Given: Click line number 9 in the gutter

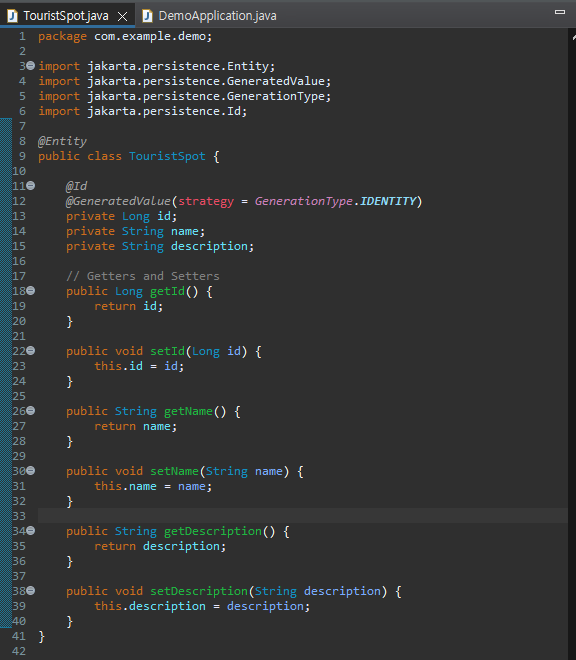Looking at the screenshot, I should click(22, 156).
